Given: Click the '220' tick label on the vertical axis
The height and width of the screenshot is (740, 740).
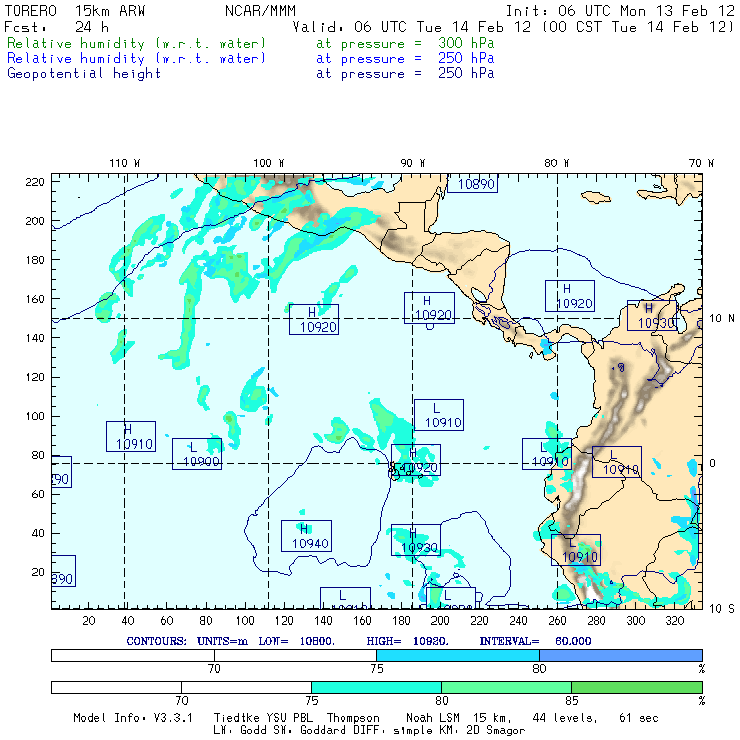Looking at the screenshot, I should 34,182.
